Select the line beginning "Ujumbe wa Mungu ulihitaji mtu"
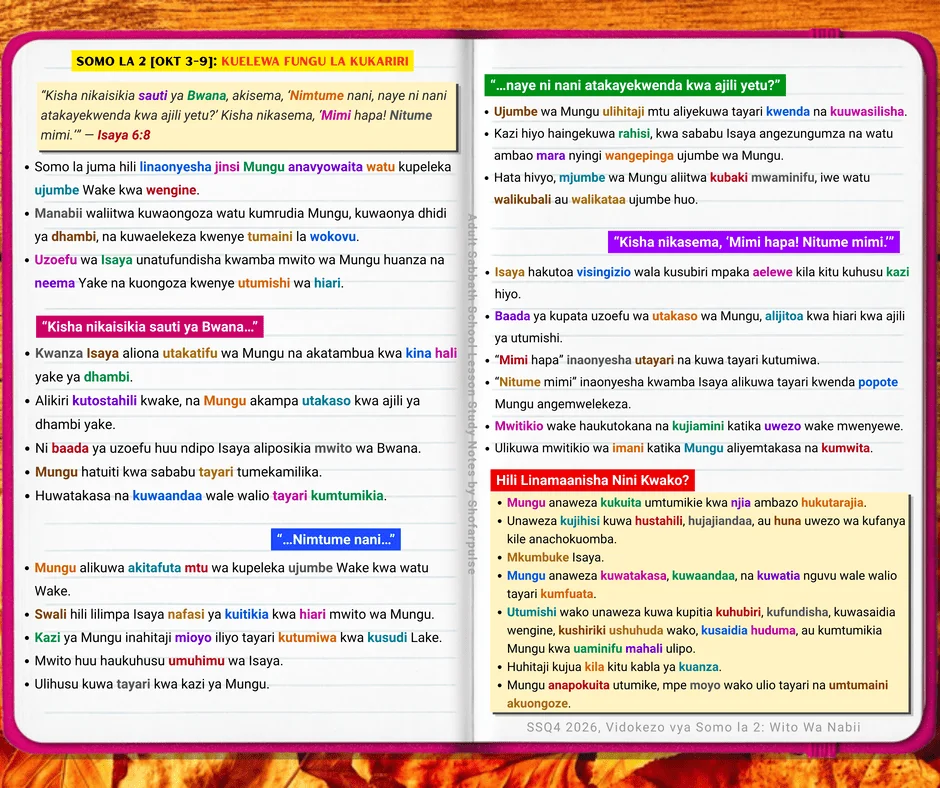Image resolution: width=940 pixels, height=788 pixels. (x=700, y=112)
